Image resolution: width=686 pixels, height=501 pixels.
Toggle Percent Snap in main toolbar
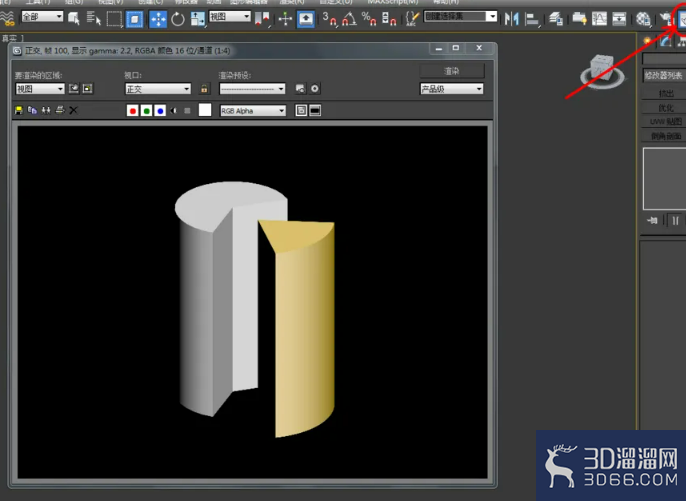(x=369, y=19)
